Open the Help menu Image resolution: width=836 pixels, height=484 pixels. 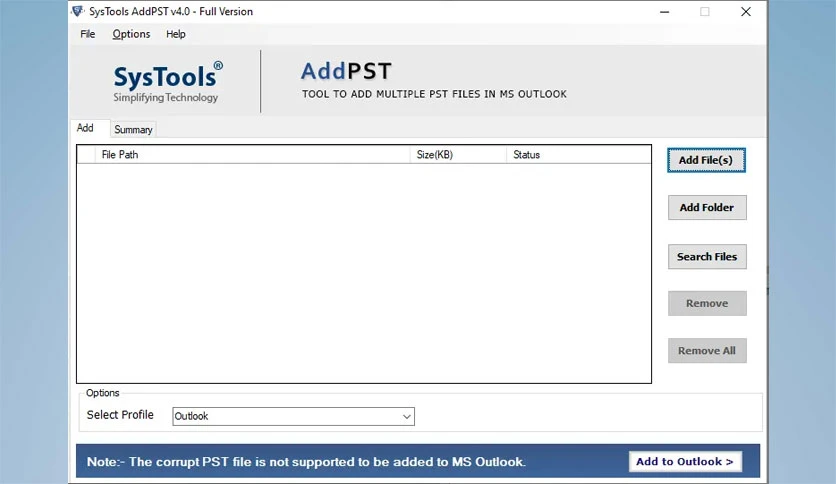[x=175, y=34]
